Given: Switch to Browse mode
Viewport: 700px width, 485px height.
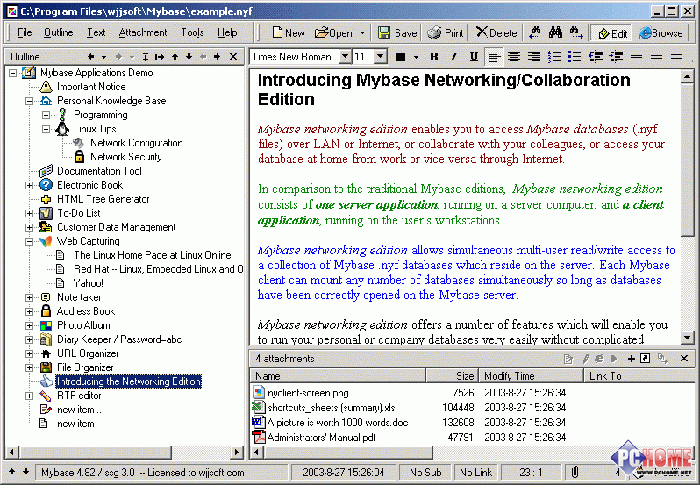Looking at the screenshot, I should pyautogui.click(x=661, y=33).
